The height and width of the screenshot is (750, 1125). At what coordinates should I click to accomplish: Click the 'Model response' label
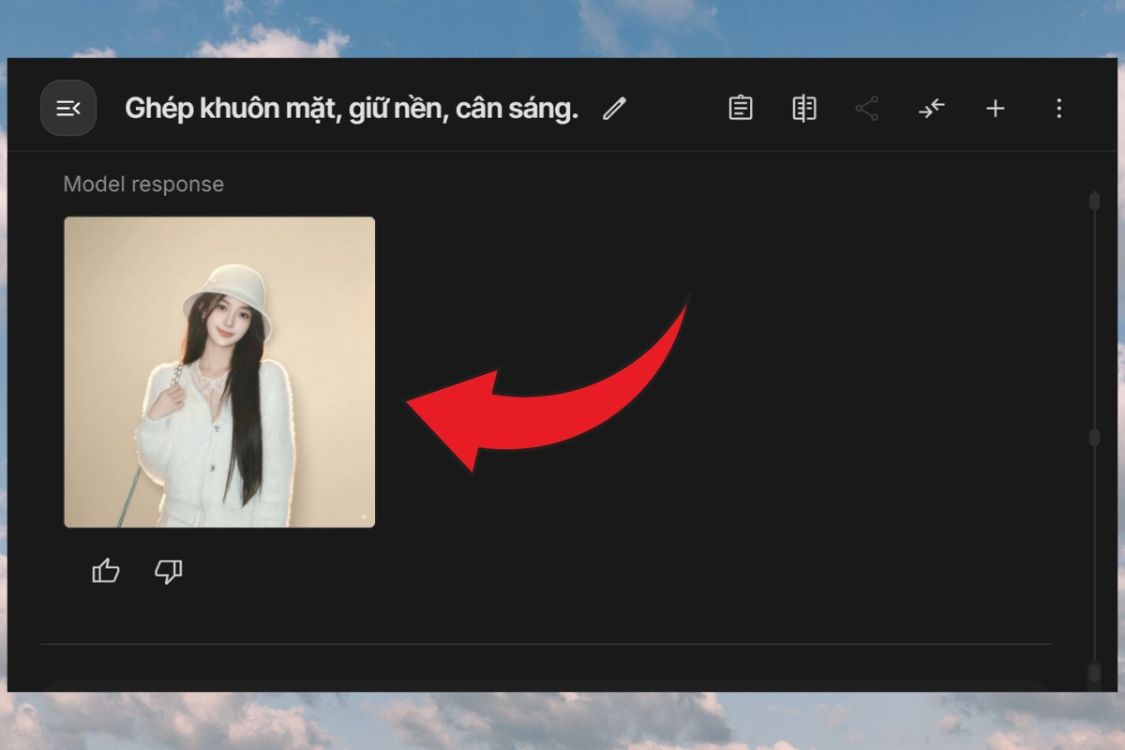143,184
